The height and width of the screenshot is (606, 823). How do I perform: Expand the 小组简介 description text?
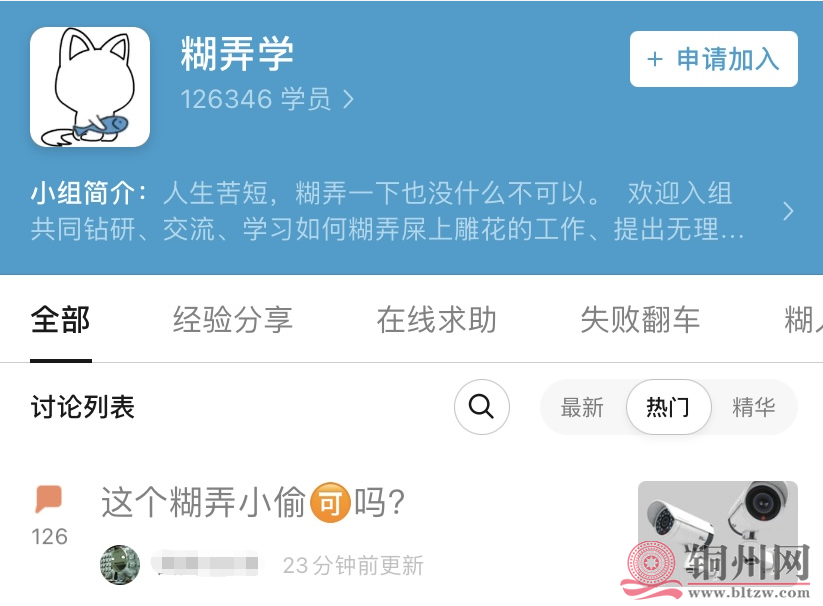point(387,211)
